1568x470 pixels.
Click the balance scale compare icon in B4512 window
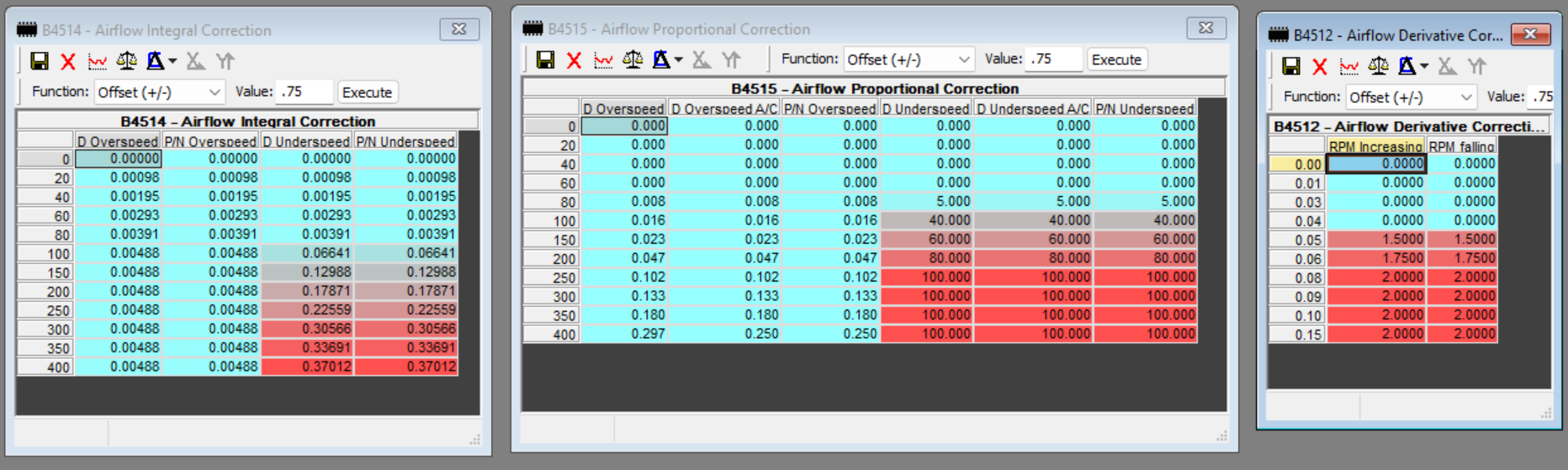click(x=1379, y=66)
